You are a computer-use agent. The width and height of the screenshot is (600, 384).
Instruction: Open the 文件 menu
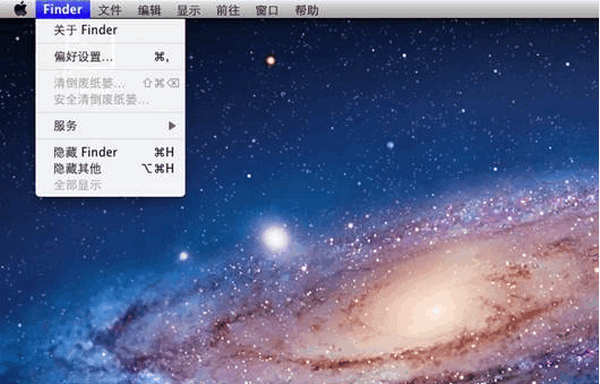110,10
